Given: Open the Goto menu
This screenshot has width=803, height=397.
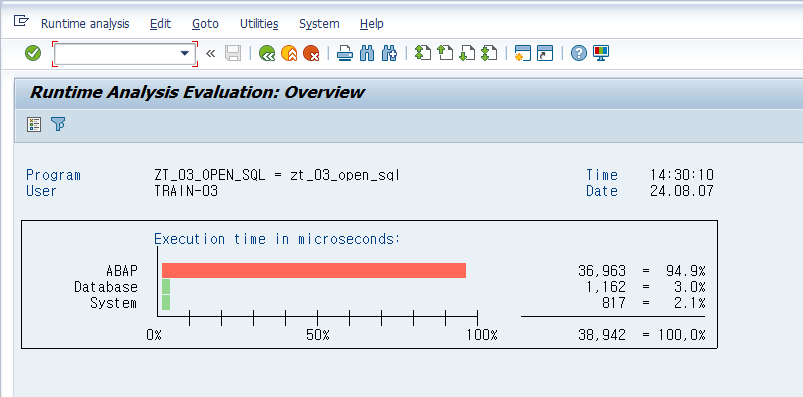Looking at the screenshot, I should point(205,24).
